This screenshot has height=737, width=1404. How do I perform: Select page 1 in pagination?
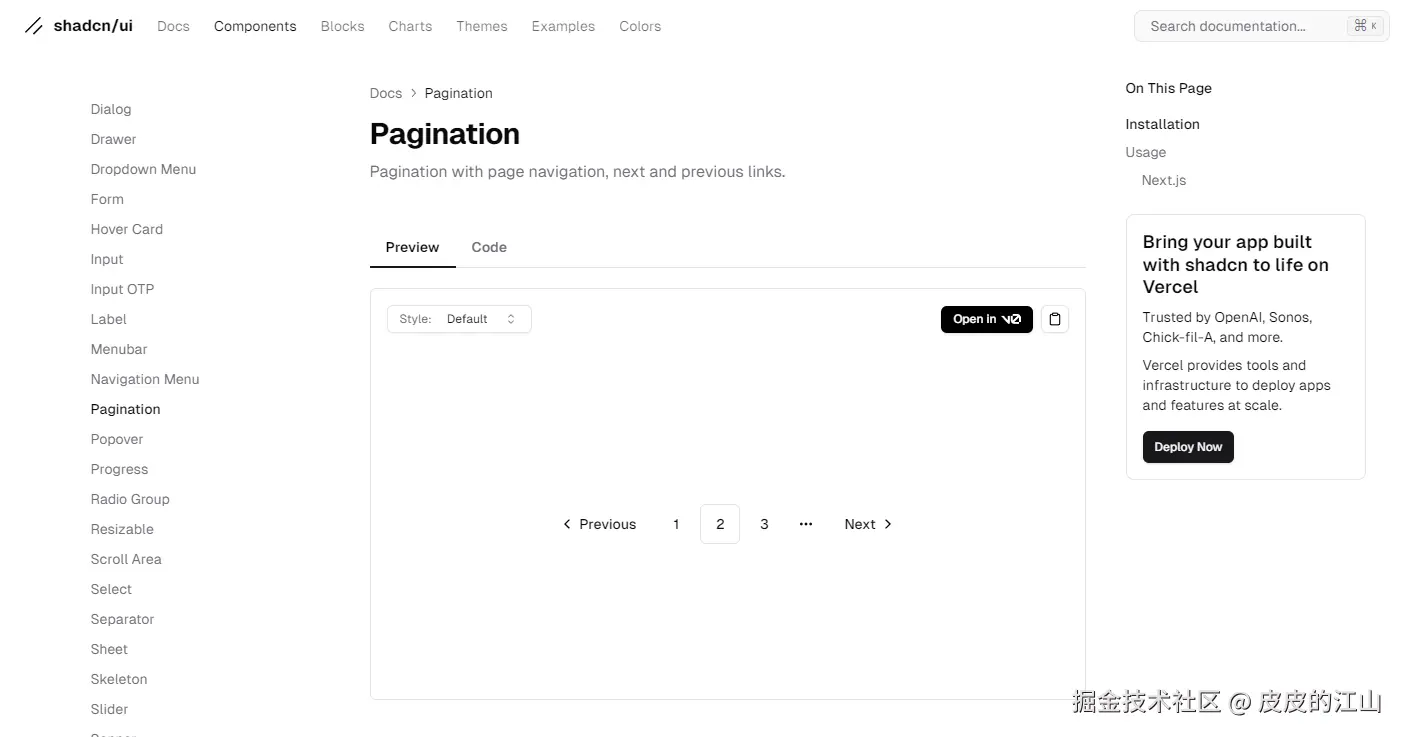pyautogui.click(x=676, y=524)
